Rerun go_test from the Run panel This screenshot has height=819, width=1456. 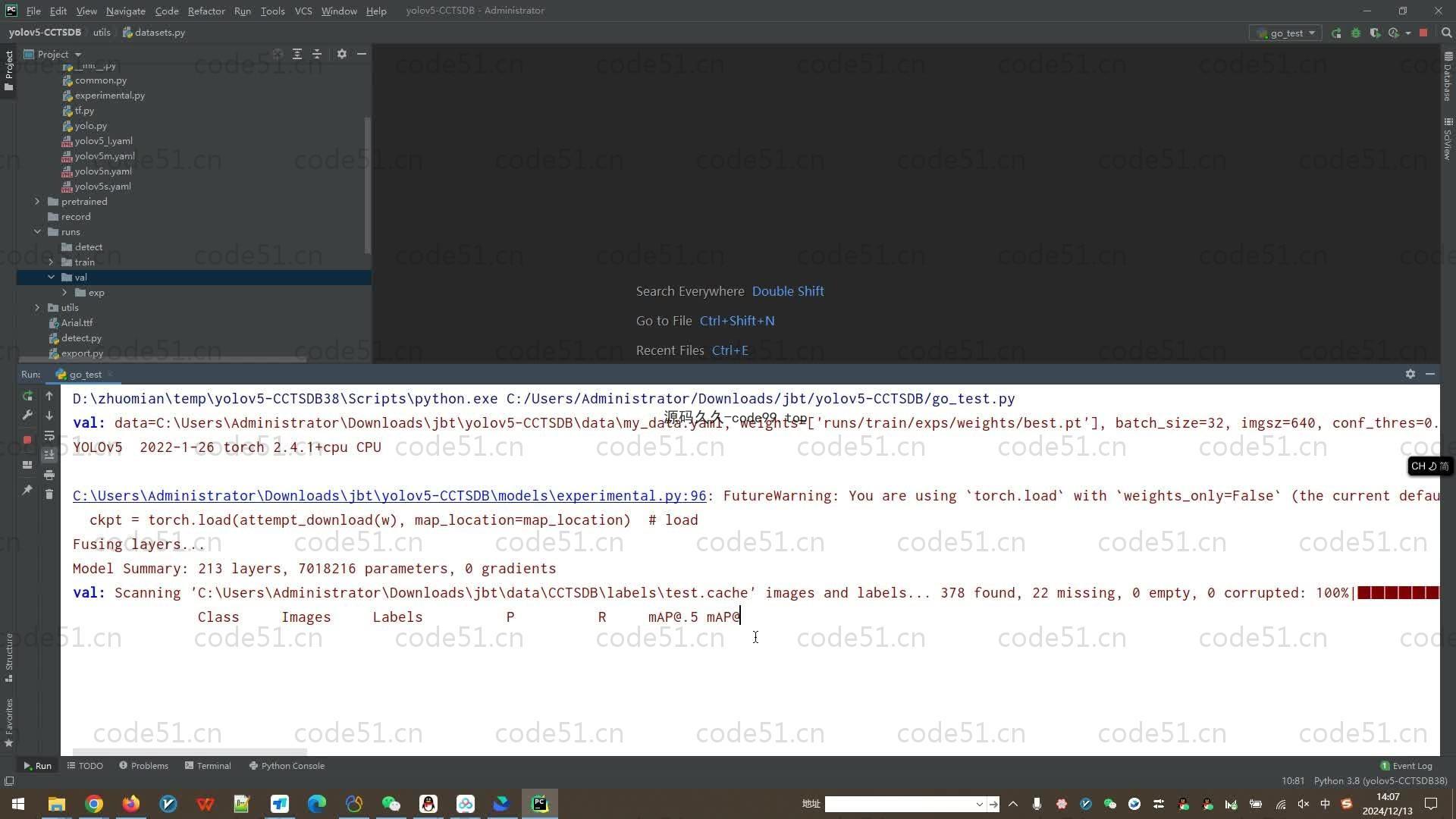[27, 396]
